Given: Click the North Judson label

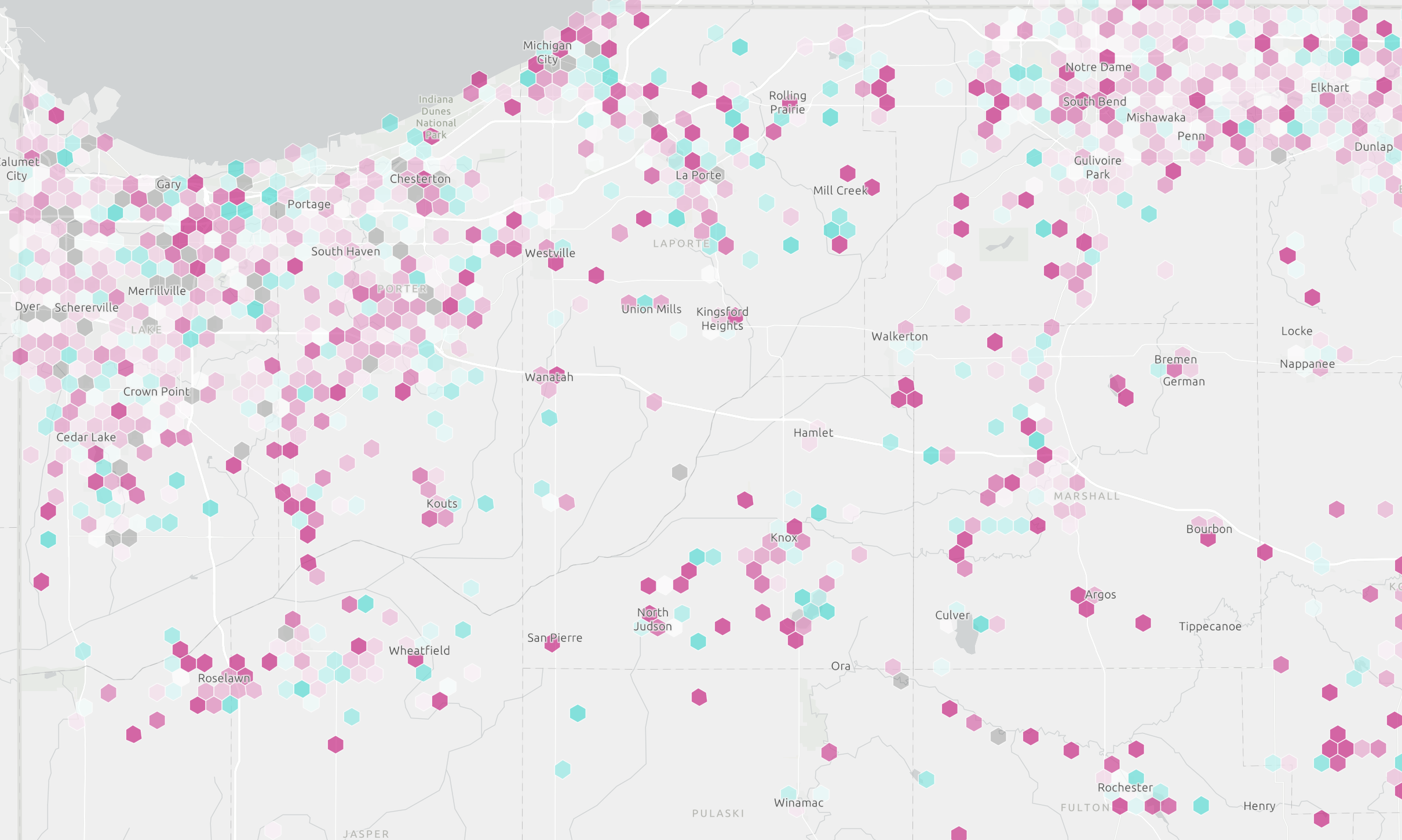Looking at the screenshot, I should [x=652, y=619].
